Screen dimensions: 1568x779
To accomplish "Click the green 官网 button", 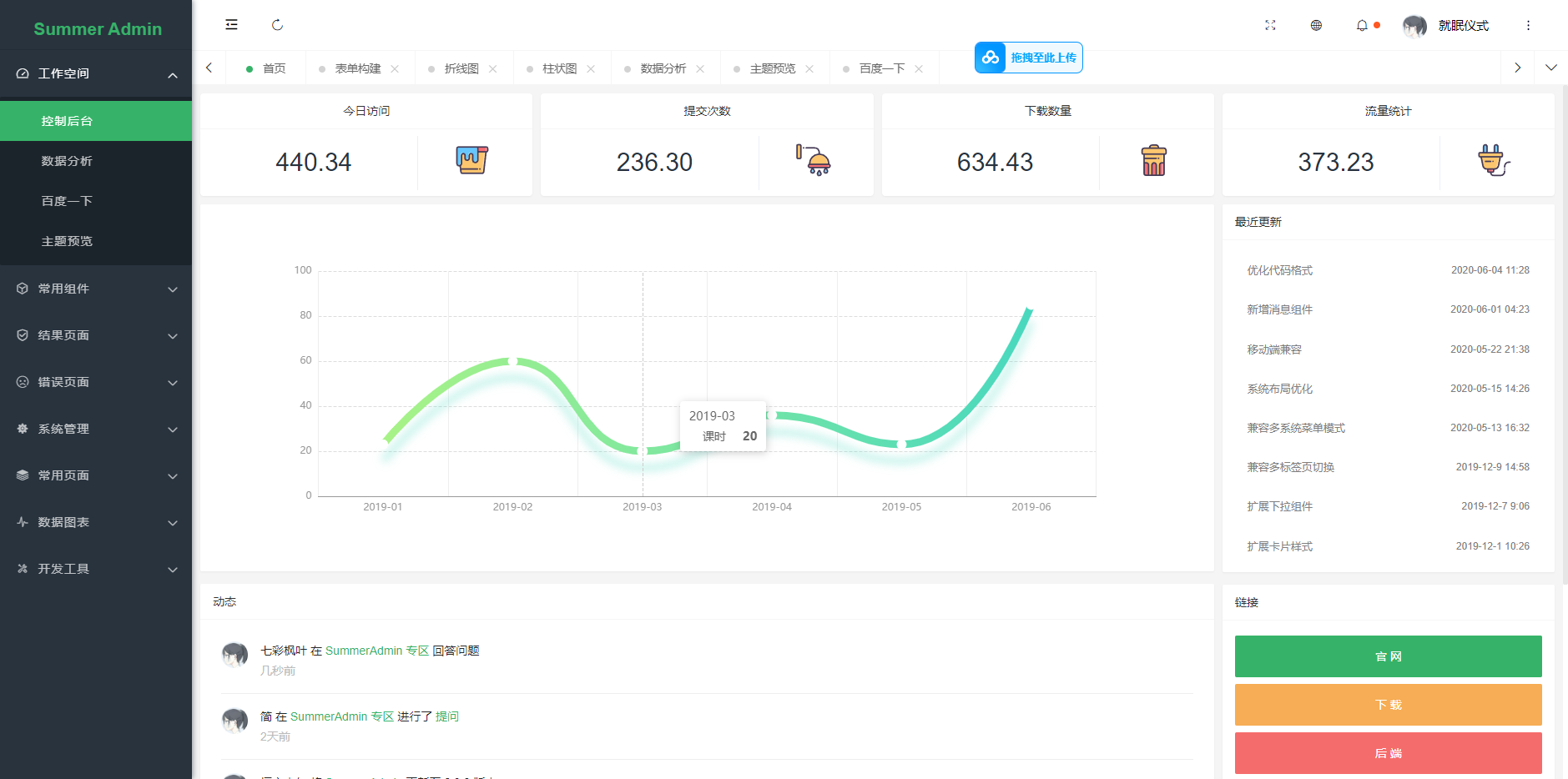I will (x=1388, y=656).
